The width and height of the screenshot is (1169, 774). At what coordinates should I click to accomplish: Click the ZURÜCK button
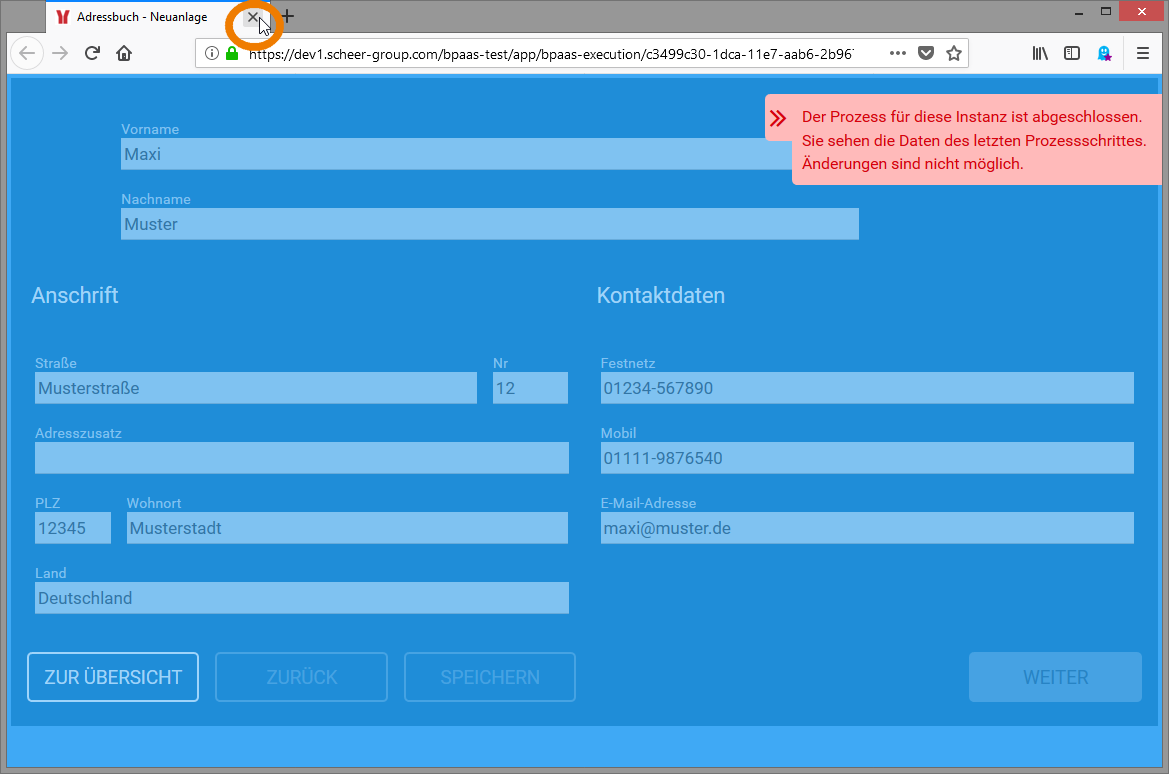(x=302, y=677)
